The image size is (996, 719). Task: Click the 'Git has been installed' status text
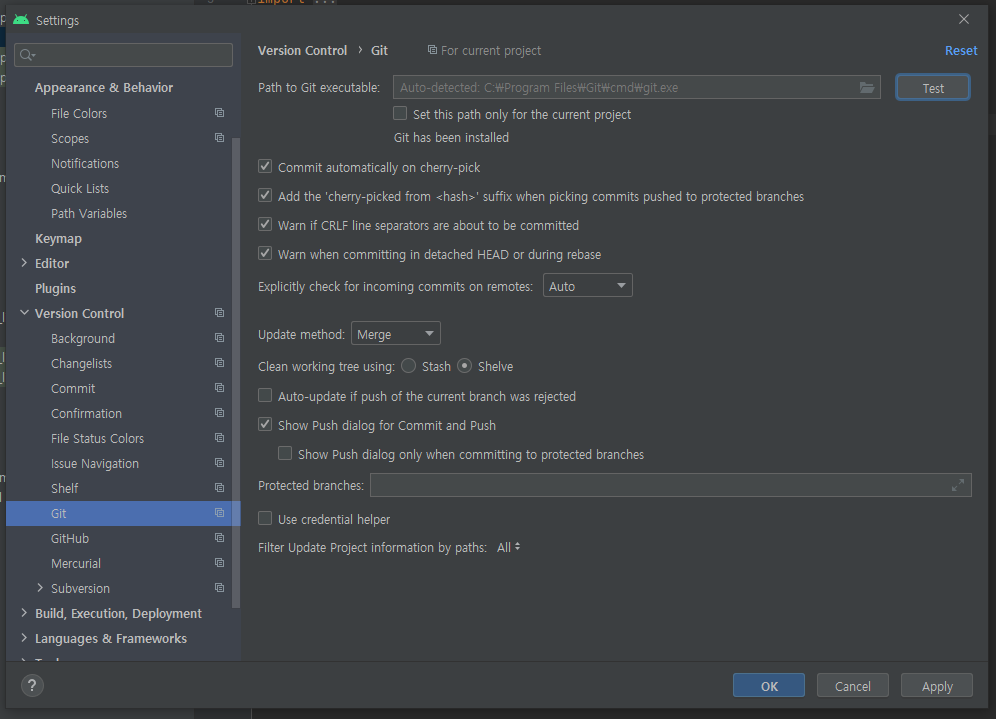click(x=451, y=137)
